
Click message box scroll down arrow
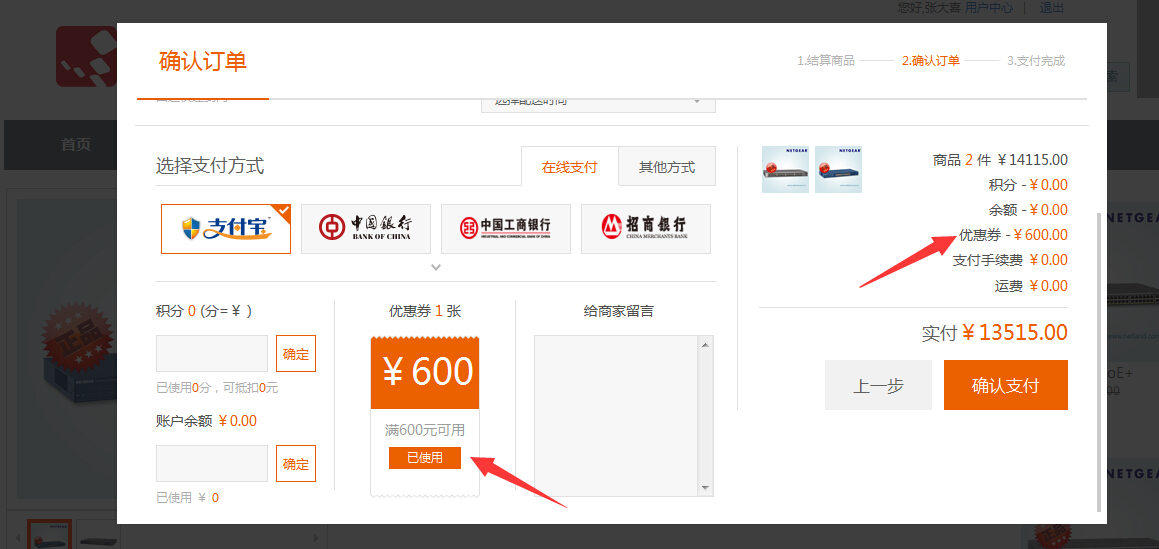[705, 488]
